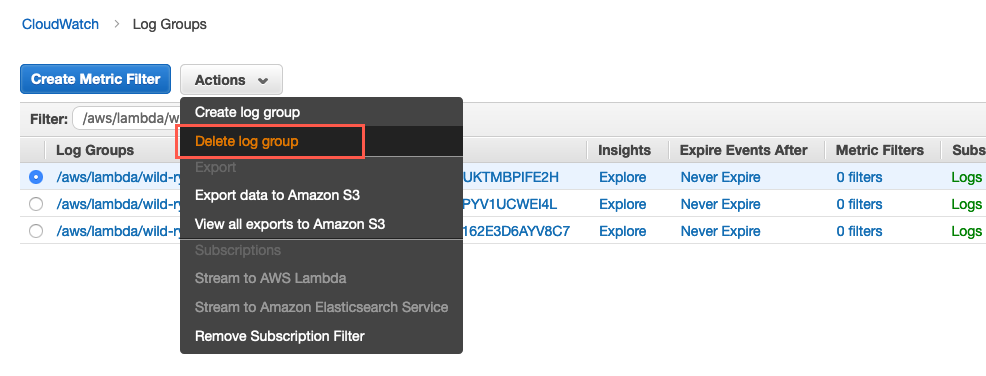
Task: Choose Remove Subscription Filter option
Action: 280,336
